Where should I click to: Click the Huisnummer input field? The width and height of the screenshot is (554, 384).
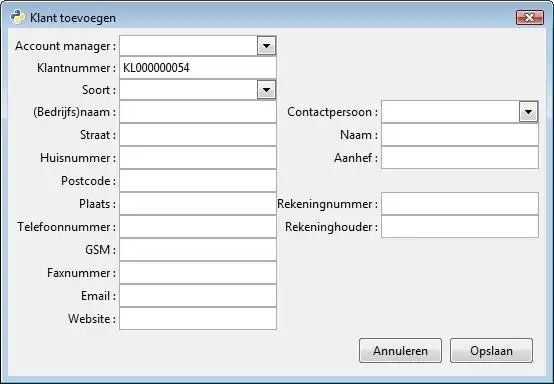point(198,158)
